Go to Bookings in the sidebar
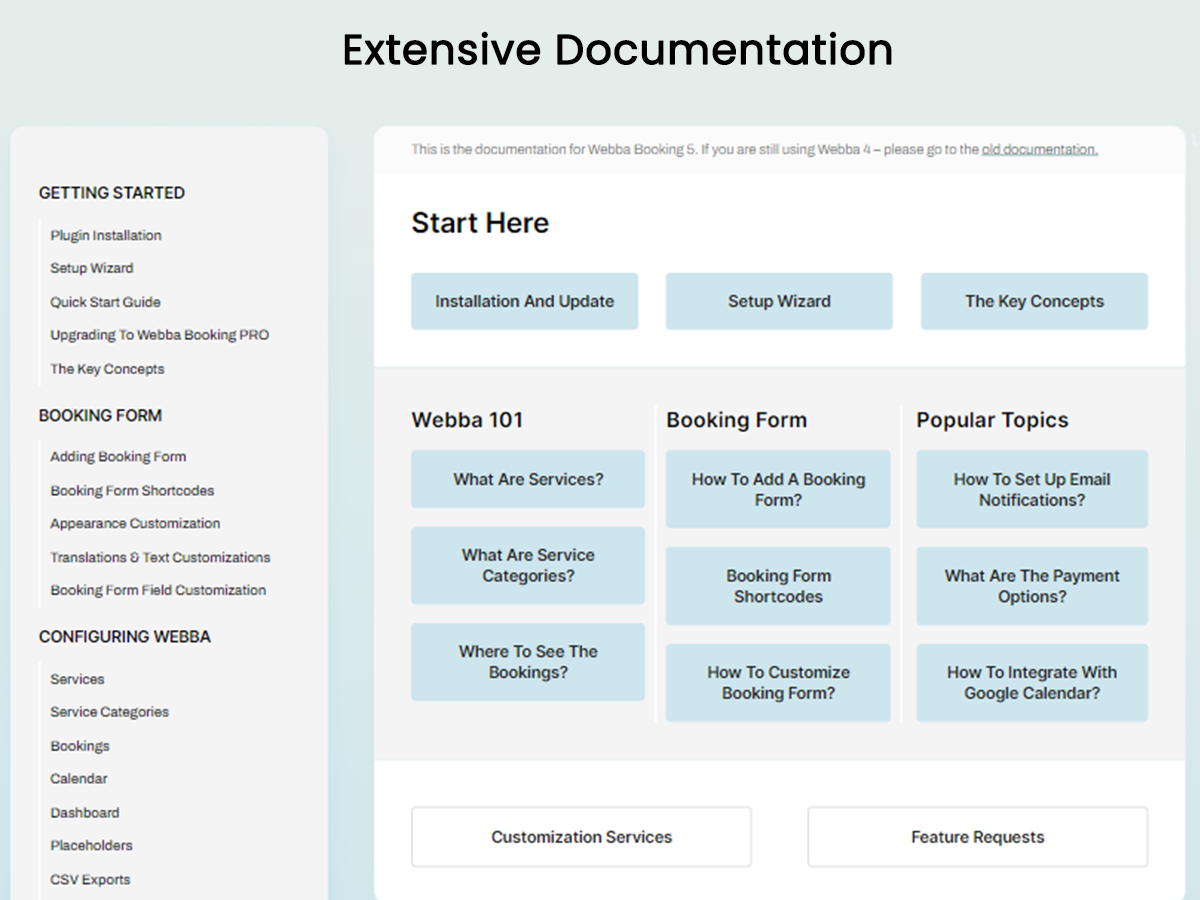 [x=80, y=746]
